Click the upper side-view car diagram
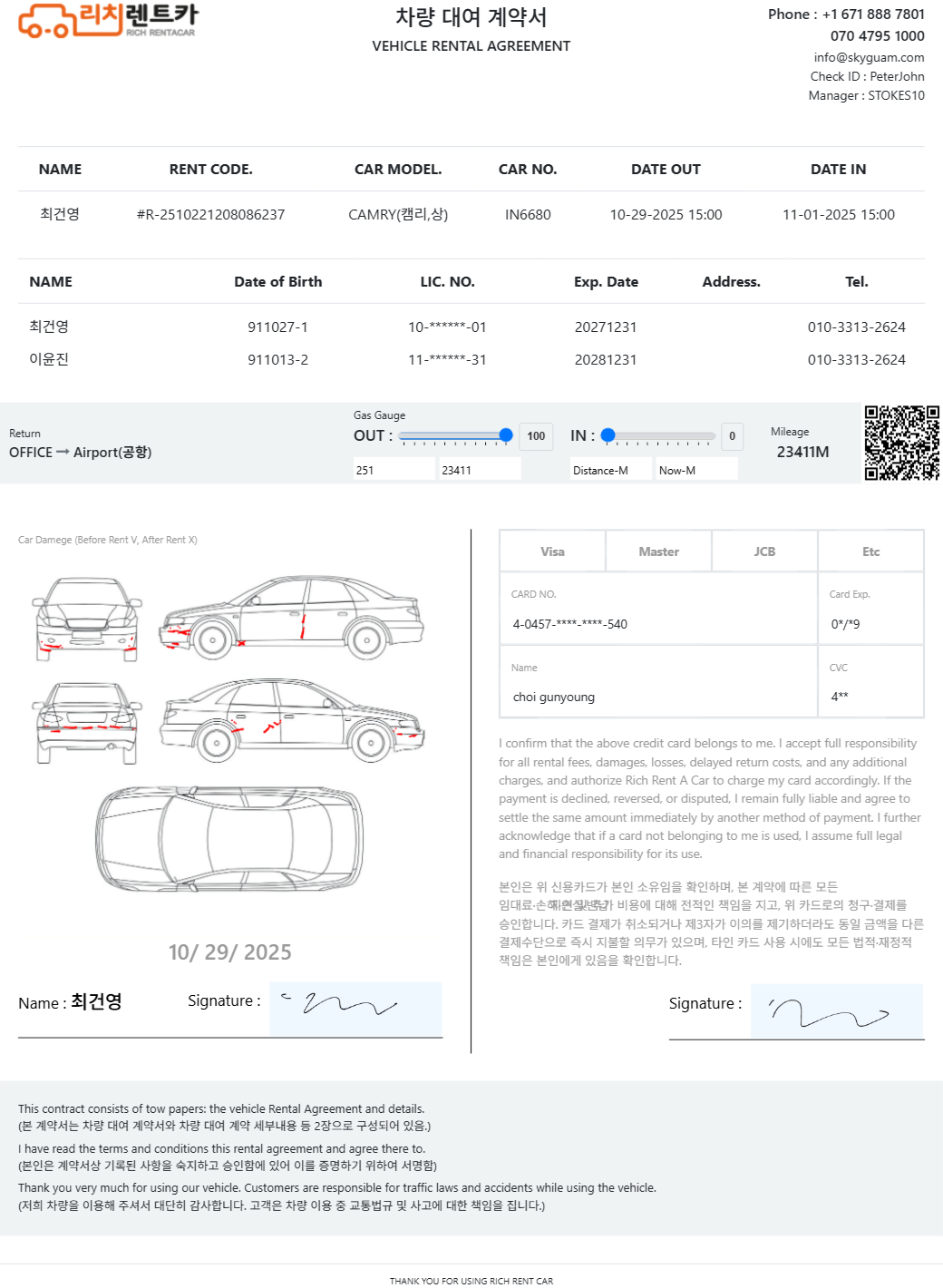This screenshot has height=1288, width=943. 292,615
